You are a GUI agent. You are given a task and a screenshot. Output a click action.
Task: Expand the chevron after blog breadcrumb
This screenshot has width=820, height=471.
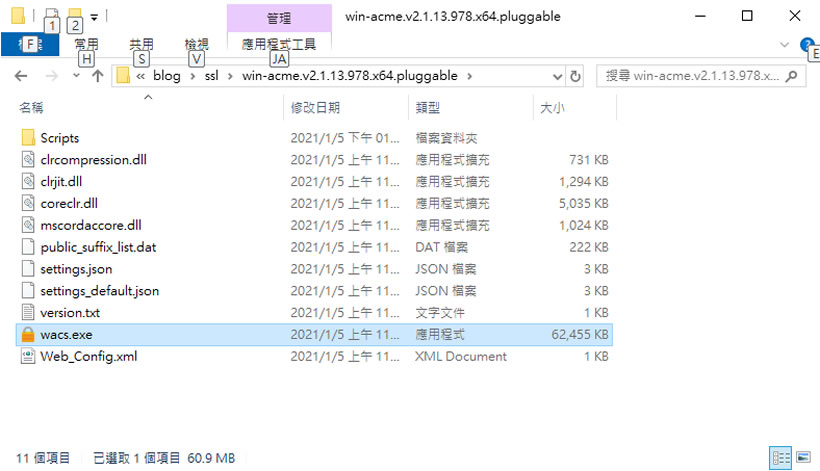pos(193,77)
